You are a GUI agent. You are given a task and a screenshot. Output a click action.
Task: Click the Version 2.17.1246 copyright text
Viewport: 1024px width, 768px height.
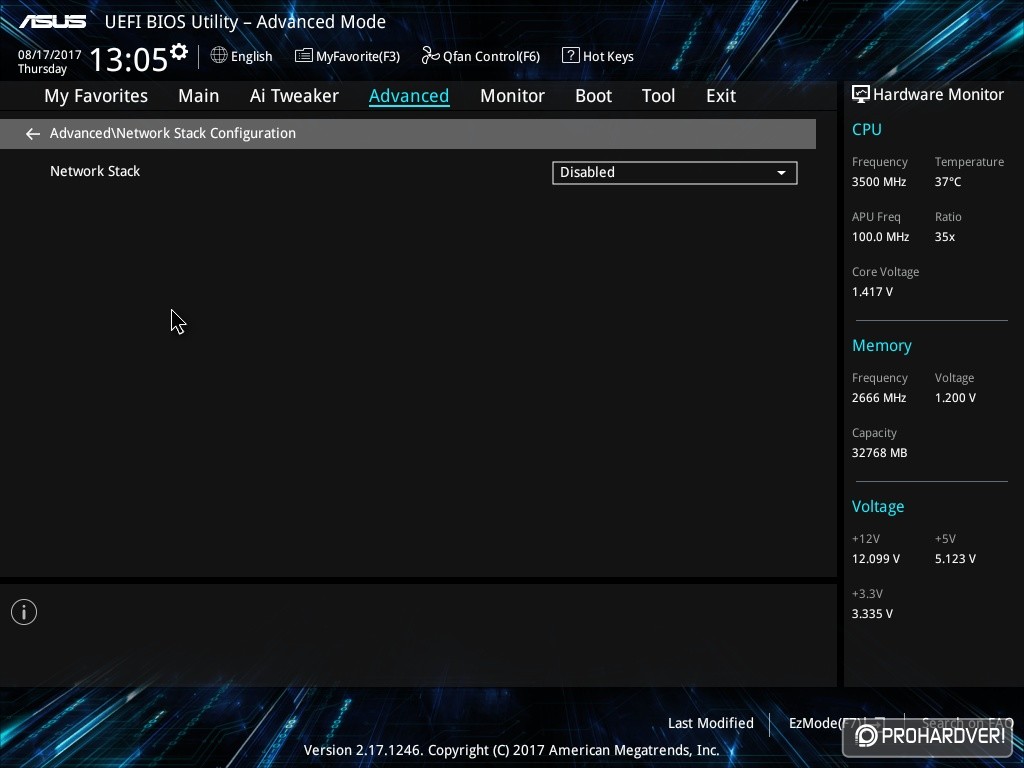click(511, 750)
